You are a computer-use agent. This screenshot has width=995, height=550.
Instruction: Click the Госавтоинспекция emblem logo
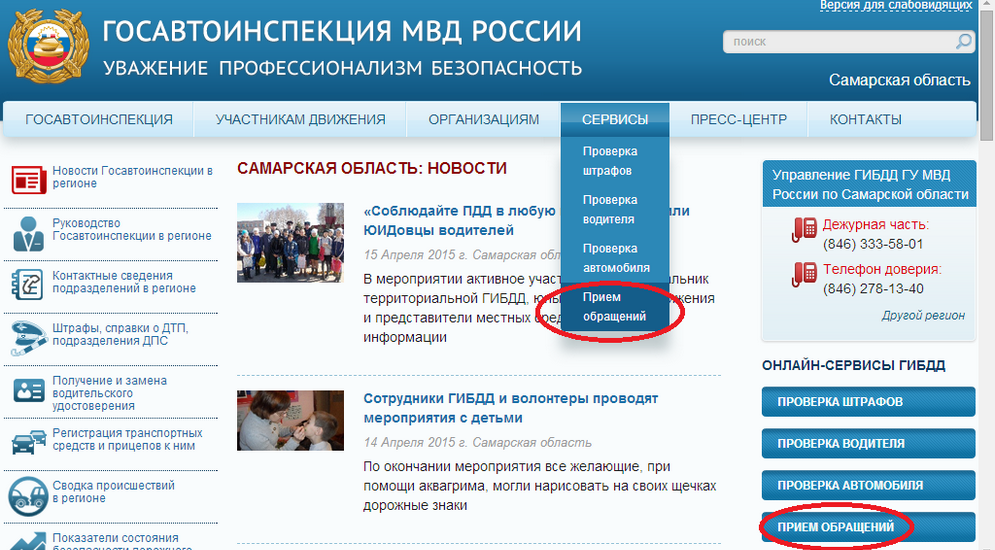(x=46, y=48)
